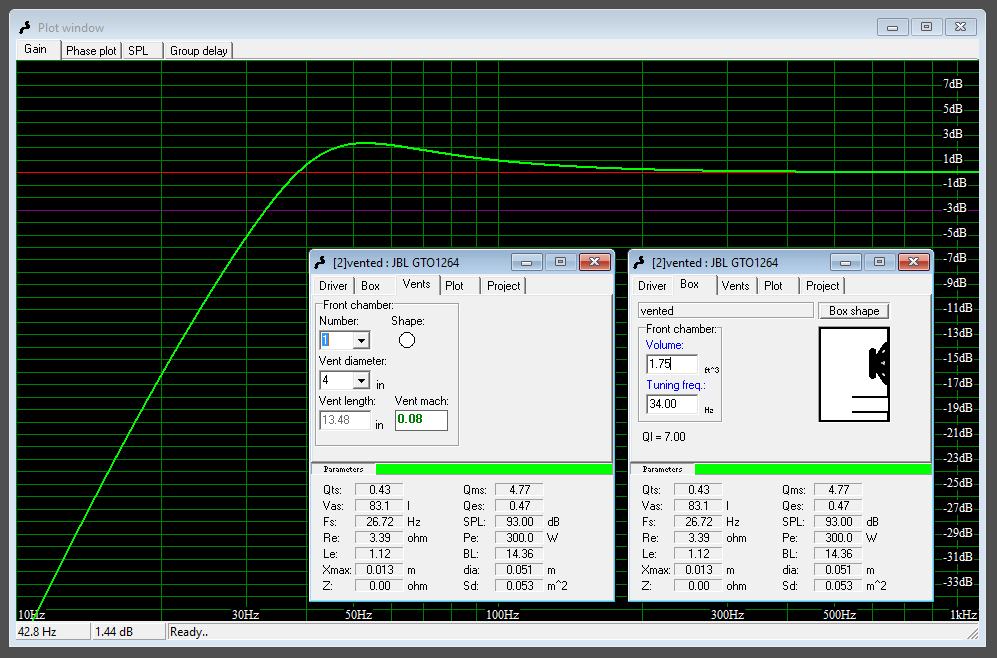Click Fs value 26.72 in Vents-tab window
The width and height of the screenshot is (997, 658).
click(x=380, y=522)
